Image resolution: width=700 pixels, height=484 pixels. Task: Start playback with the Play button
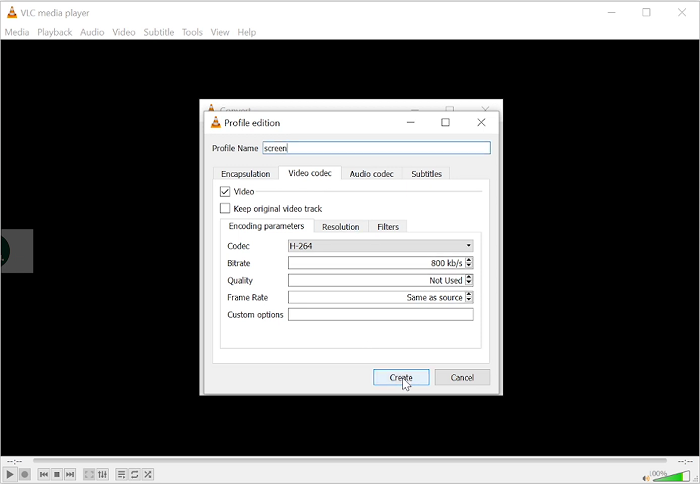click(x=10, y=474)
